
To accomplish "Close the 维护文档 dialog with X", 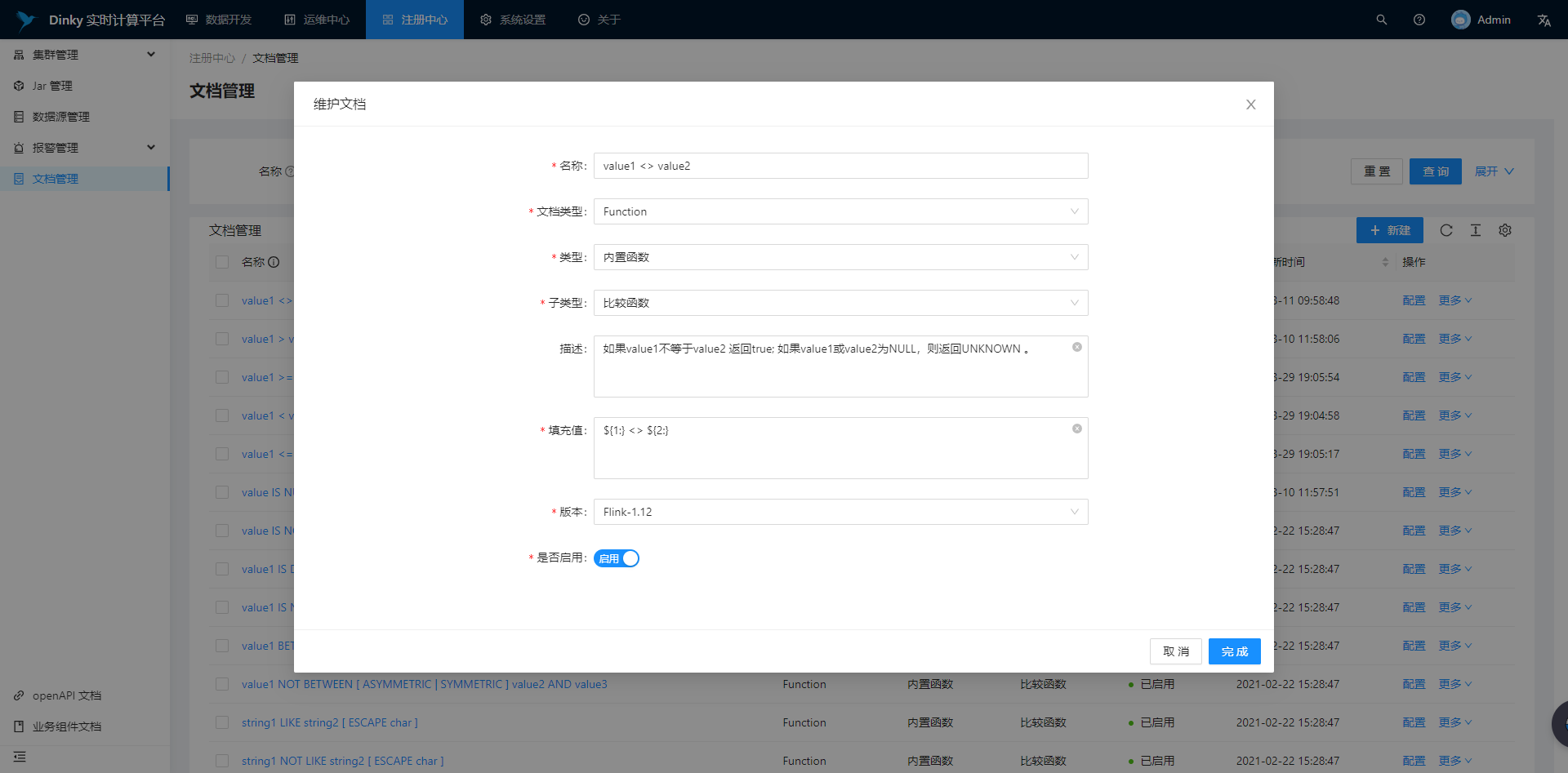I will (x=1250, y=104).
